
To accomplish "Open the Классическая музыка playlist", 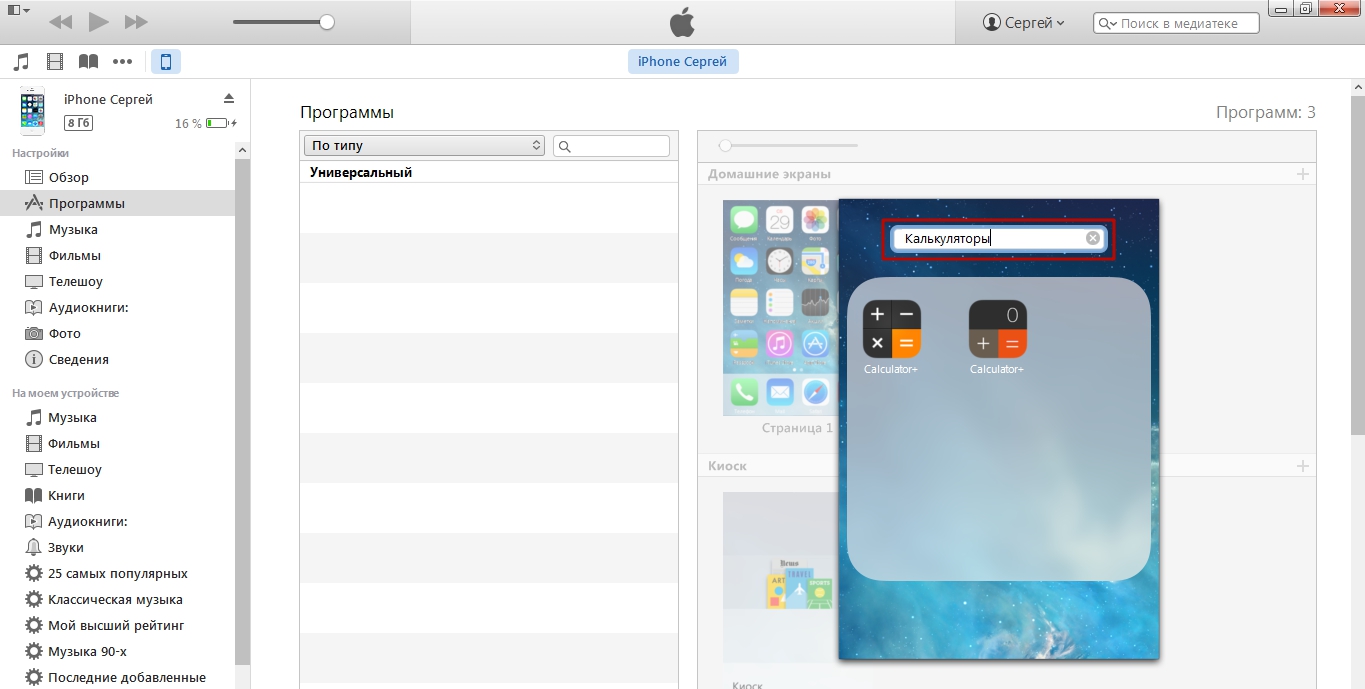I will [115, 599].
